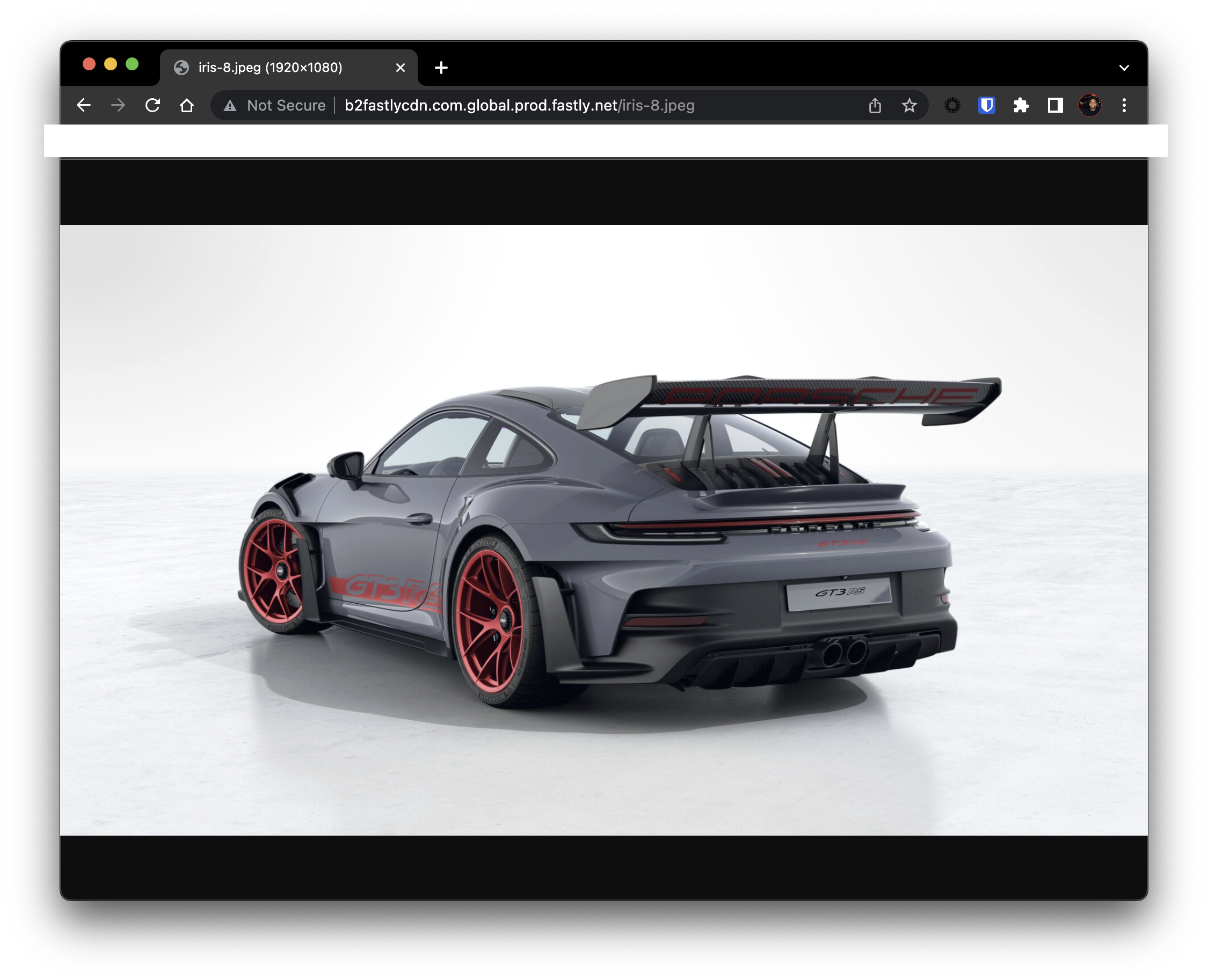Viewport: 1208px width, 980px height.
Task: Click the forward navigation arrow
Action: [x=118, y=105]
